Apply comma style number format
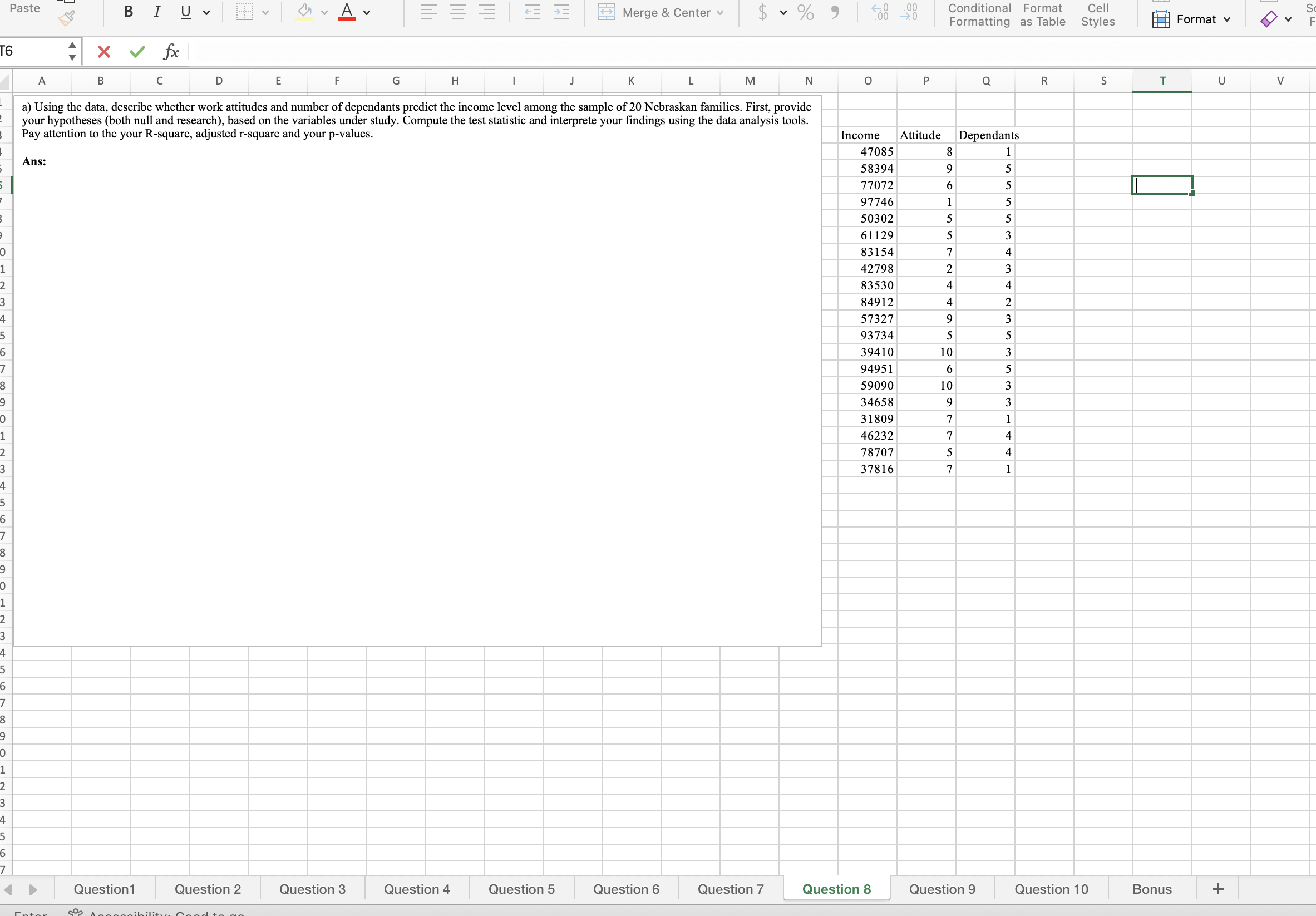The width and height of the screenshot is (1316, 916). (835, 13)
